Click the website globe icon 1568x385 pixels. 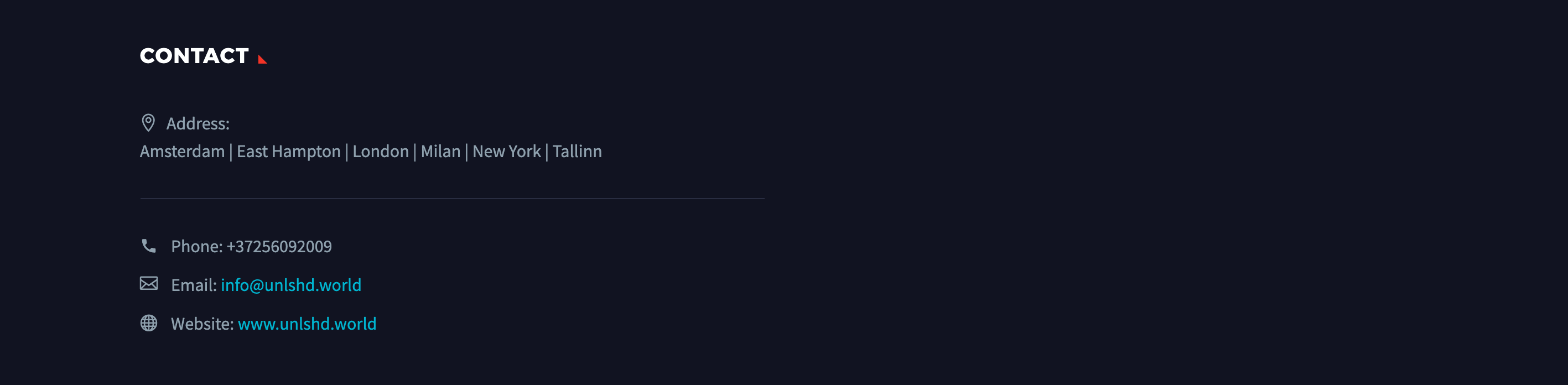click(x=148, y=323)
